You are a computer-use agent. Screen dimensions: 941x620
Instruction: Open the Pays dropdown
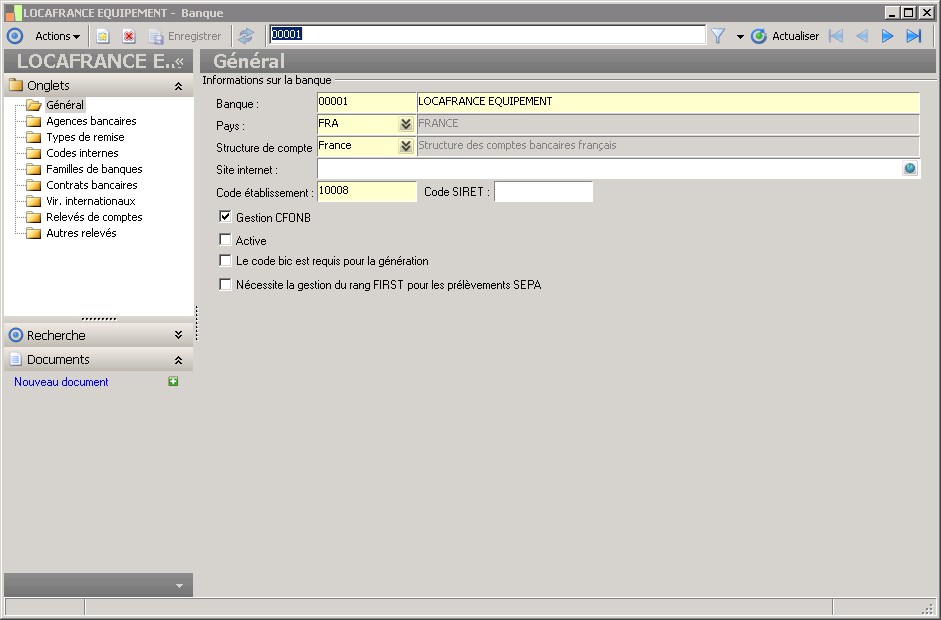tap(406, 124)
